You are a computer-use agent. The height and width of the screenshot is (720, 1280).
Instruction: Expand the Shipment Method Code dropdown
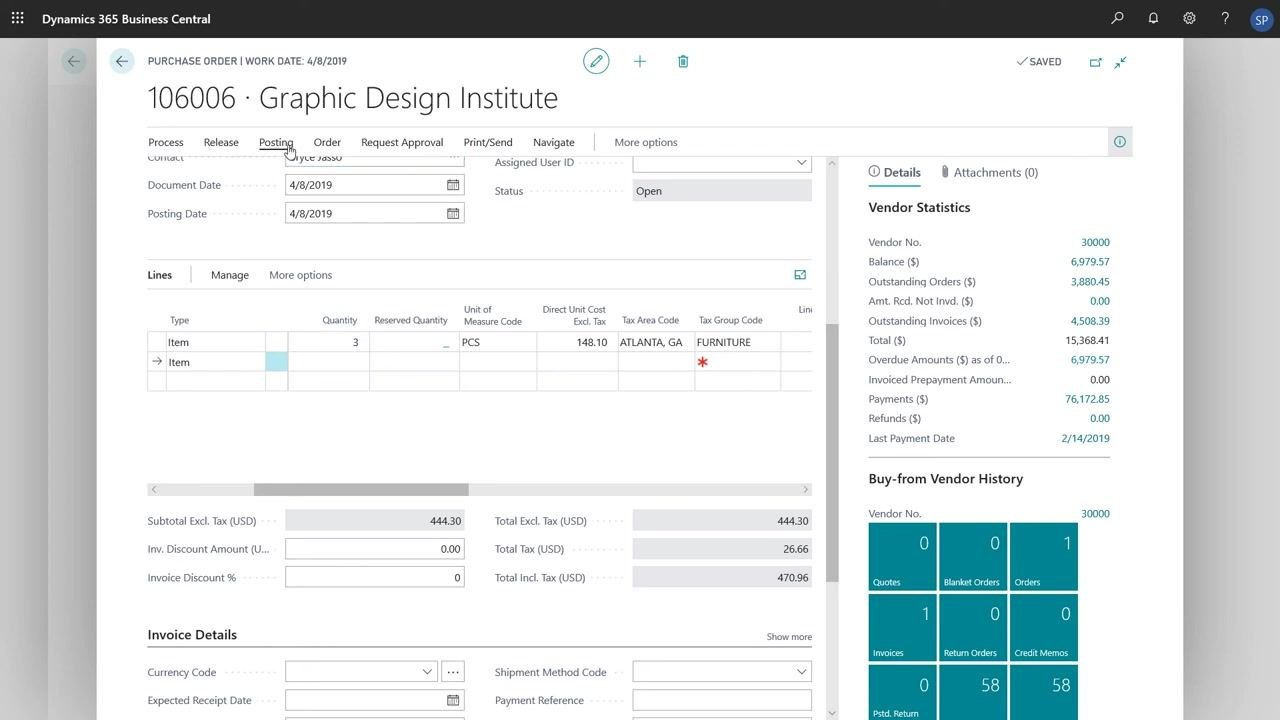click(x=801, y=672)
